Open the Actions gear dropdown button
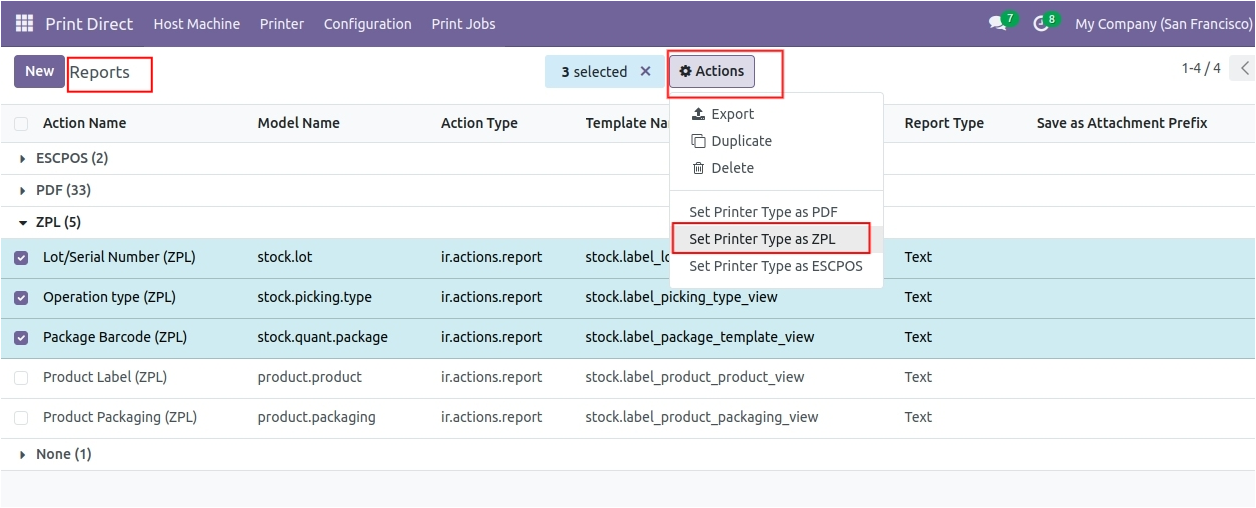The height and width of the screenshot is (508, 1256). [x=712, y=71]
